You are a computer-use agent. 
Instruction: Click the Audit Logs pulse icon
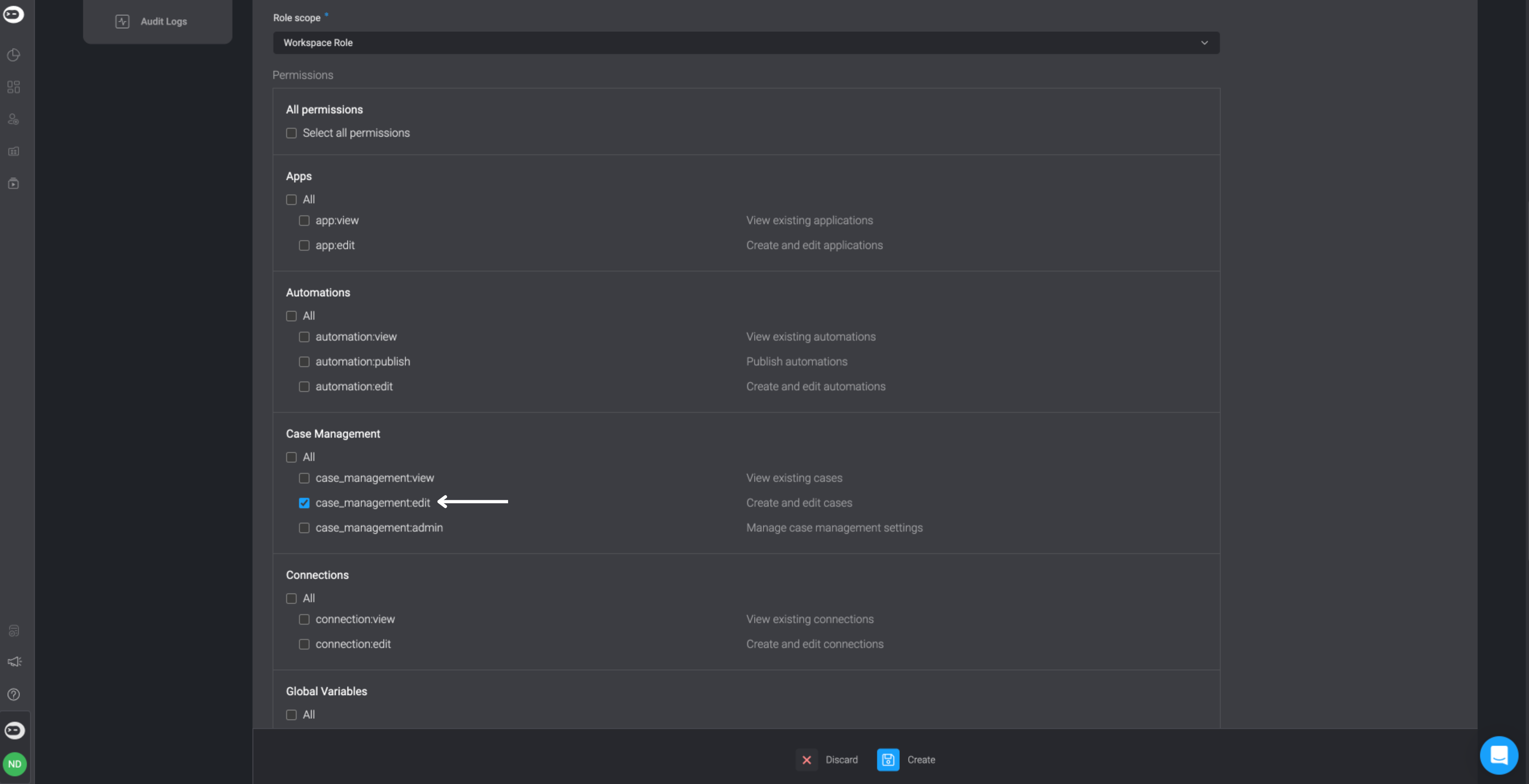click(x=122, y=21)
